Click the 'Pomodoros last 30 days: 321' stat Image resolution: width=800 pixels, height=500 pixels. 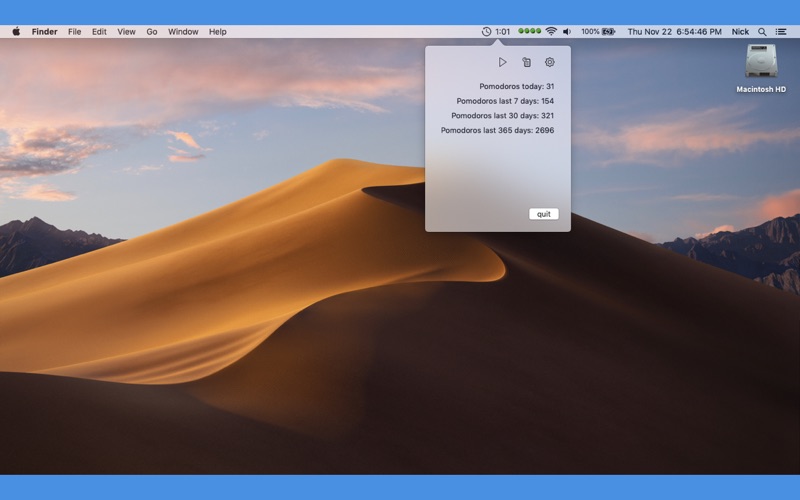point(503,116)
